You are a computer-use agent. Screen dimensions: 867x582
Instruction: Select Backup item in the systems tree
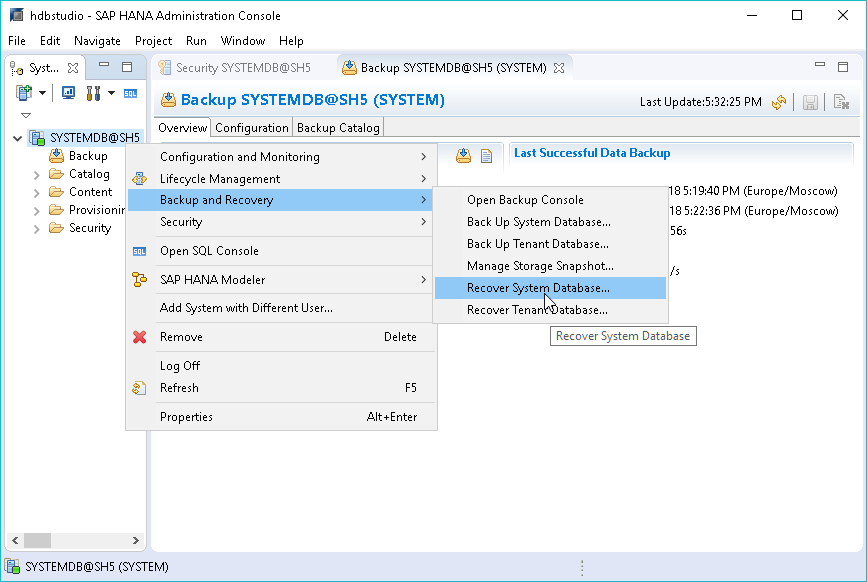point(88,156)
